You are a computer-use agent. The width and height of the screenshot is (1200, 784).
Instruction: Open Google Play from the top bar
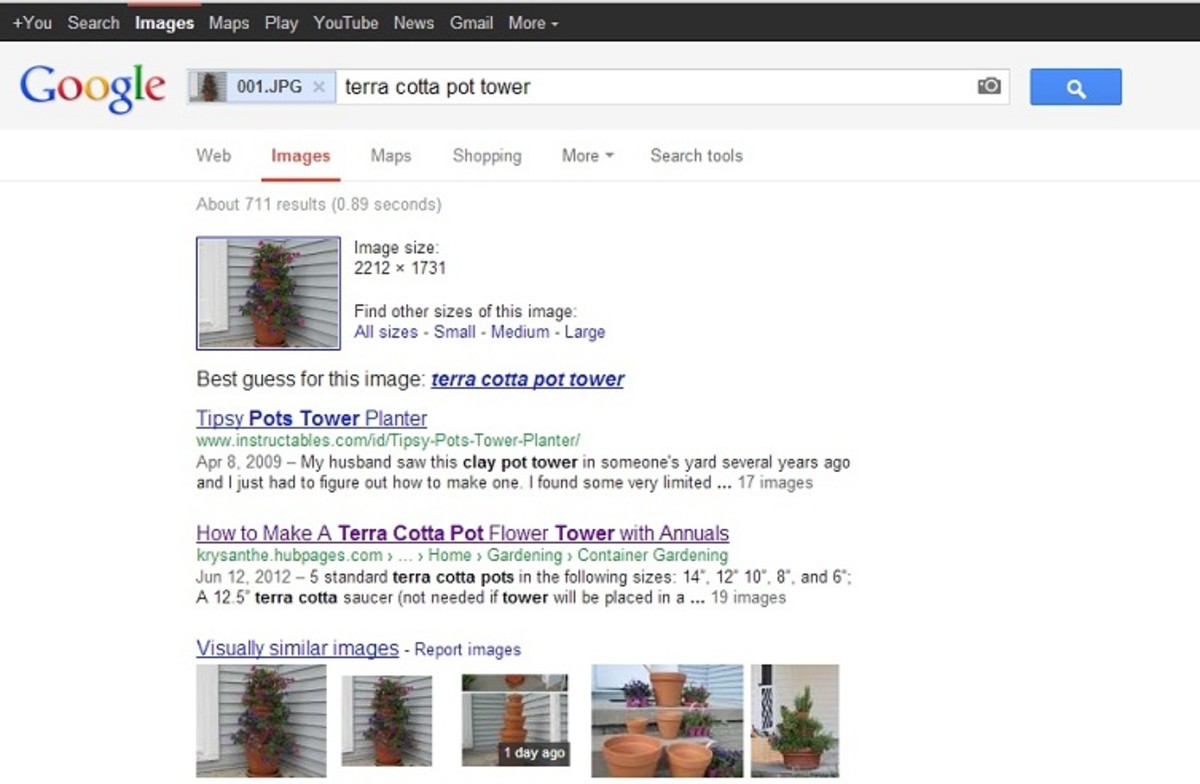(x=281, y=22)
